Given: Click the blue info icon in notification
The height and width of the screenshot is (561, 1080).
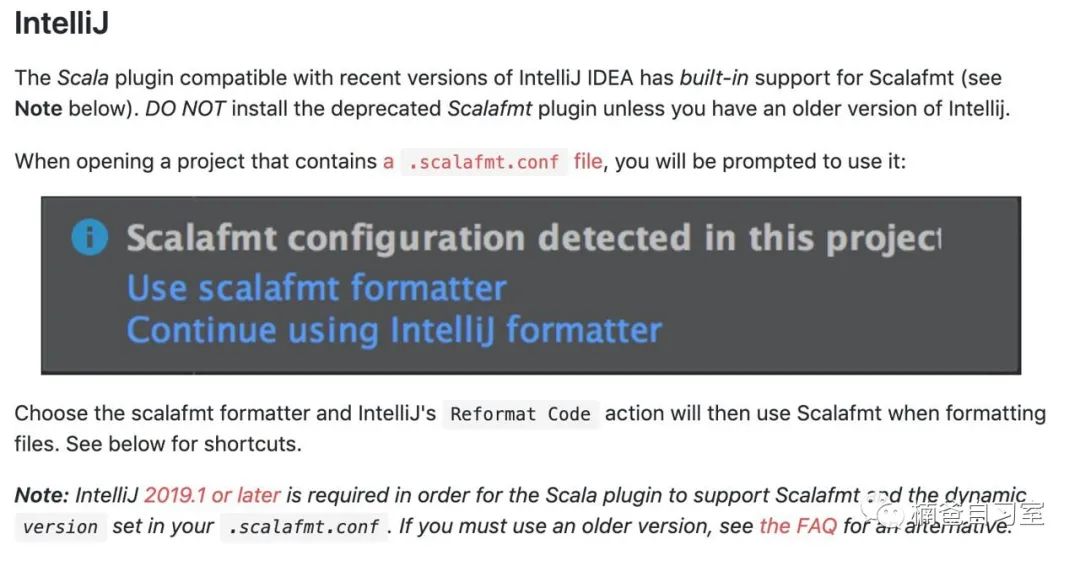Looking at the screenshot, I should pos(90,238).
